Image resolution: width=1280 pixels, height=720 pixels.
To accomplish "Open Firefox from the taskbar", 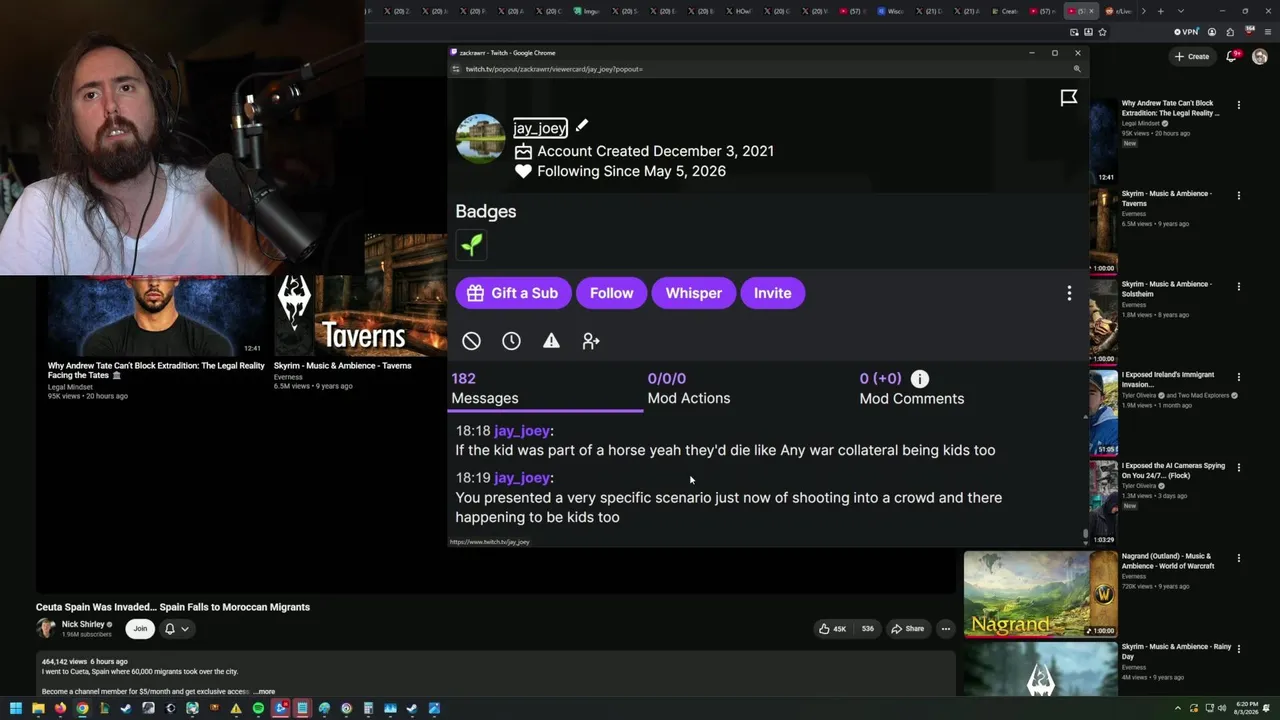I will (x=60, y=709).
